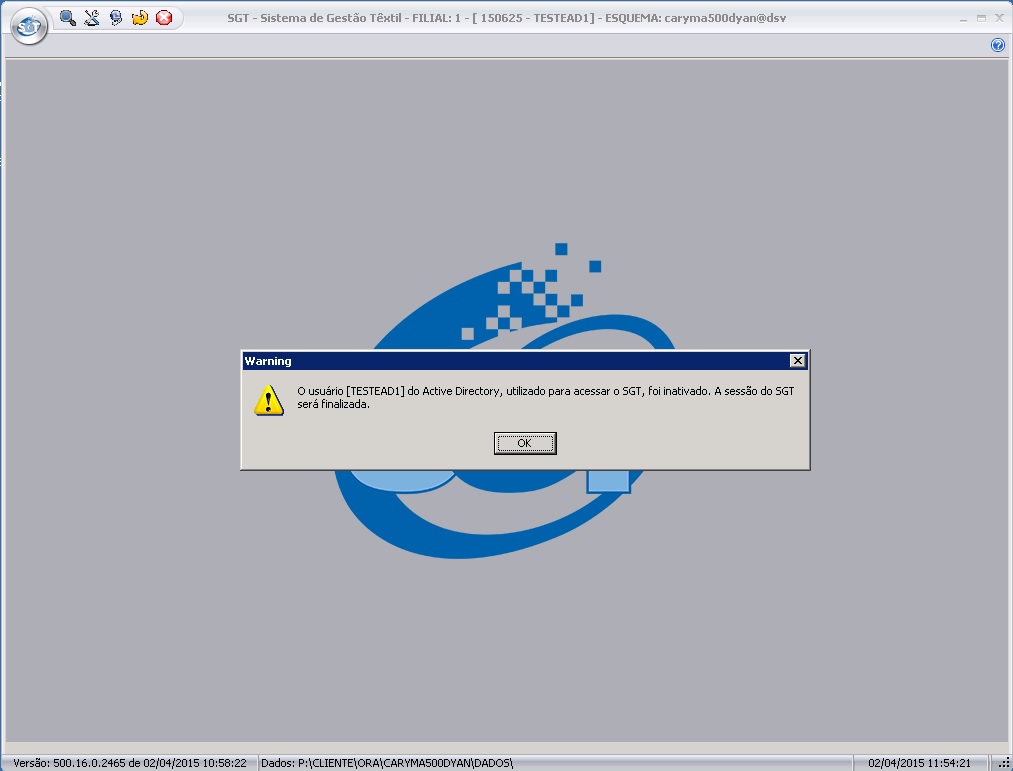Click the Versão info in status bar
The height and width of the screenshot is (771, 1013).
[x=130, y=763]
